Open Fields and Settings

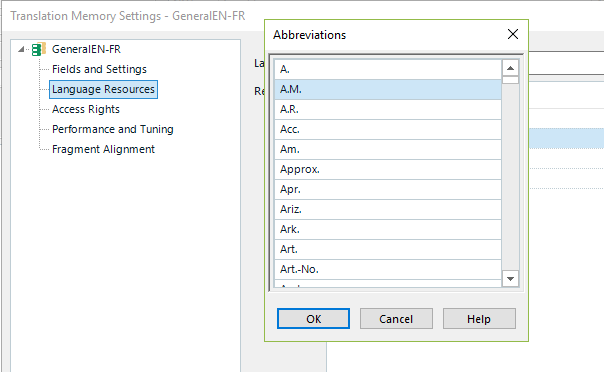pyautogui.click(x=99, y=69)
